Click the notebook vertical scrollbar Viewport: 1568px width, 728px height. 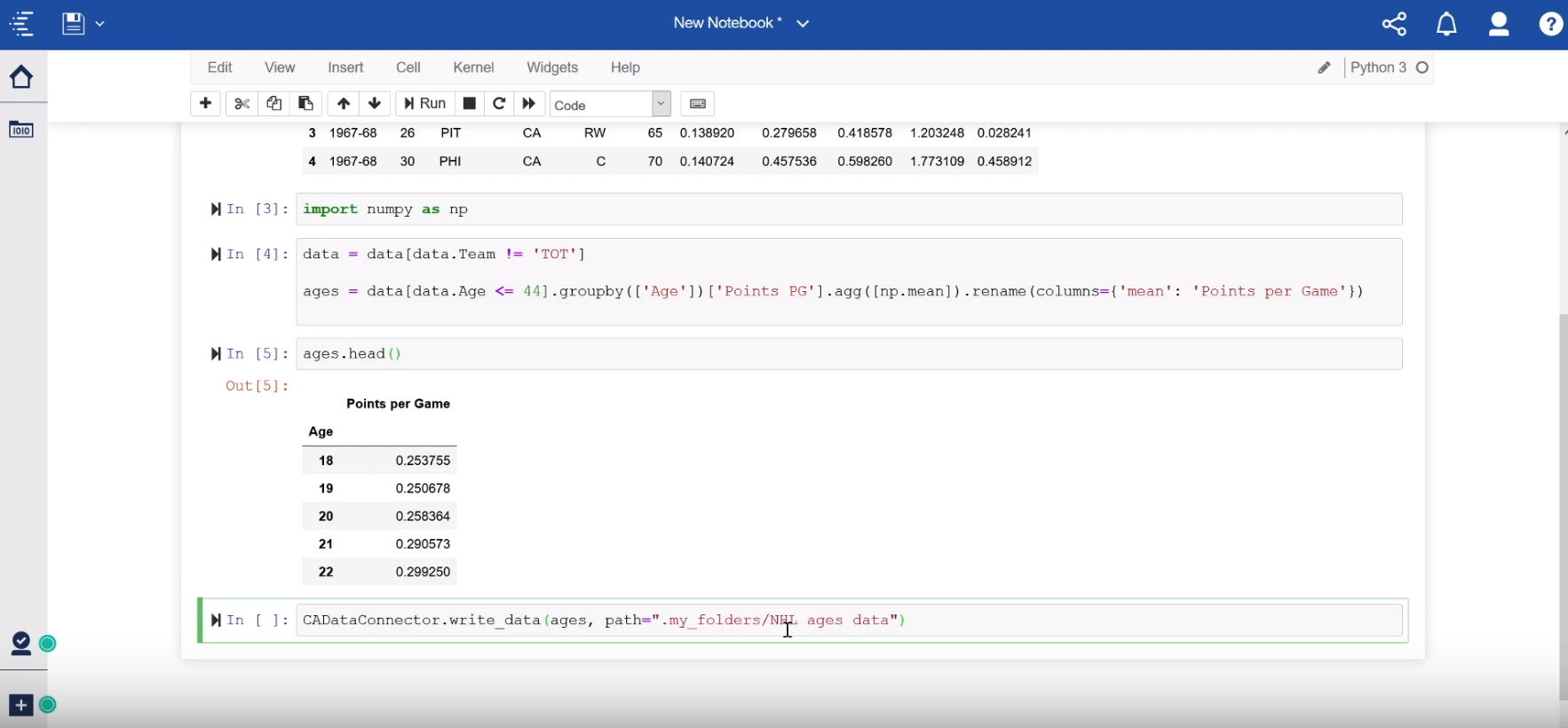point(1563,506)
